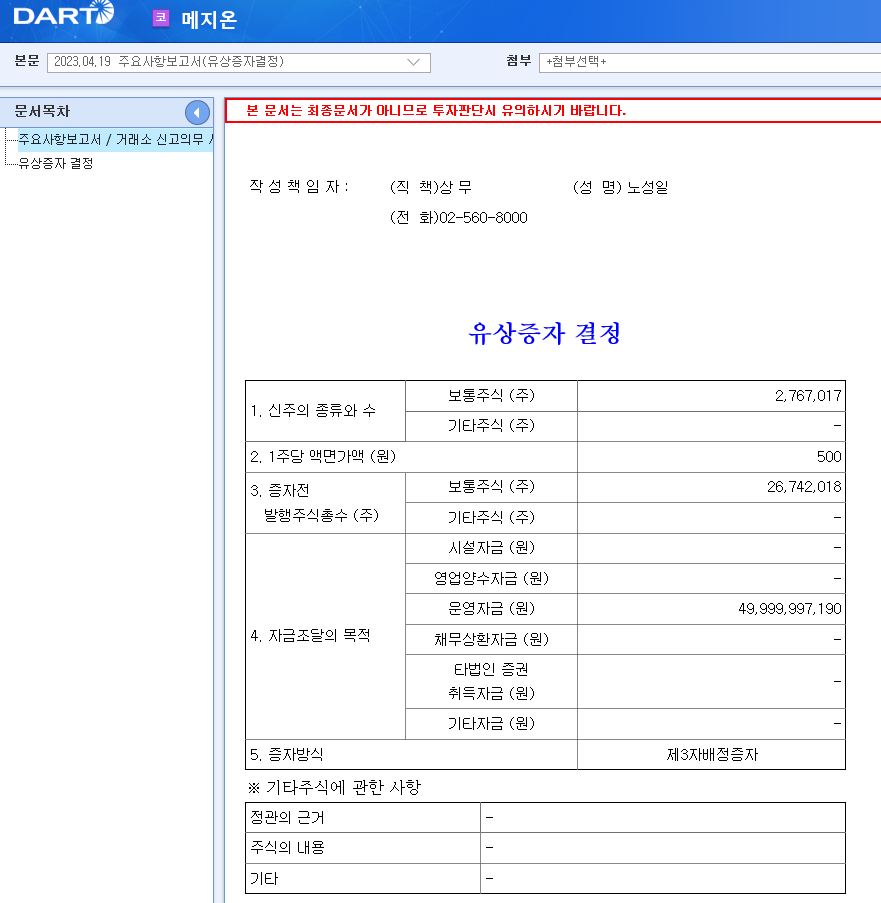Click the 제3자배정증자 cell
This screenshot has height=903, width=881.
[712, 754]
